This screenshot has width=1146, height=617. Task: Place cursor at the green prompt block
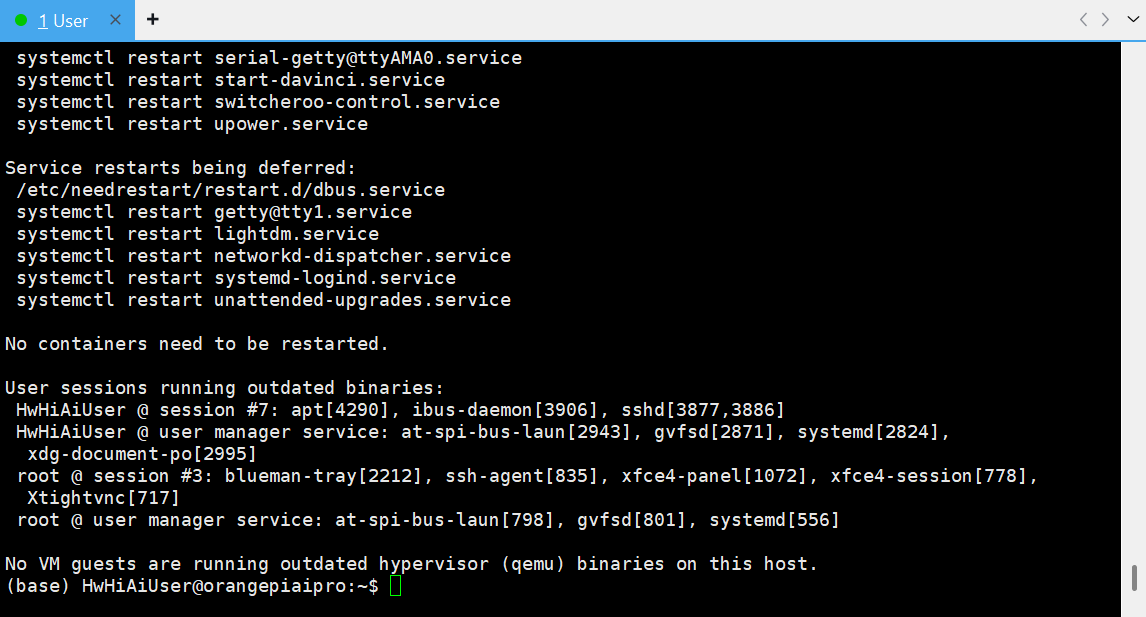[395, 586]
